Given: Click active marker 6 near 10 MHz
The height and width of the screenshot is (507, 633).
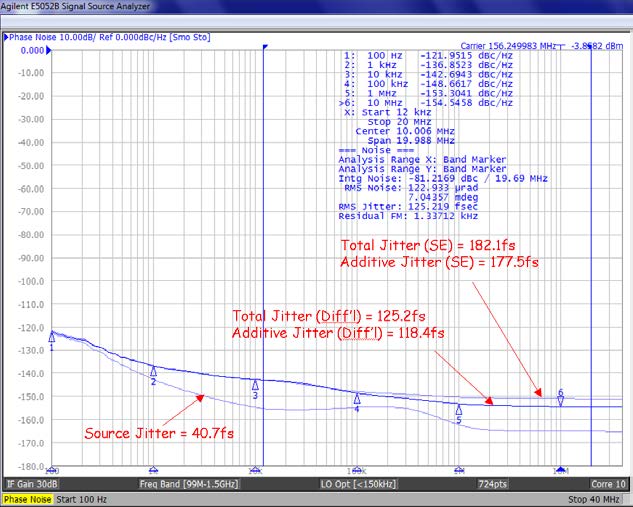Looking at the screenshot, I should (561, 400).
